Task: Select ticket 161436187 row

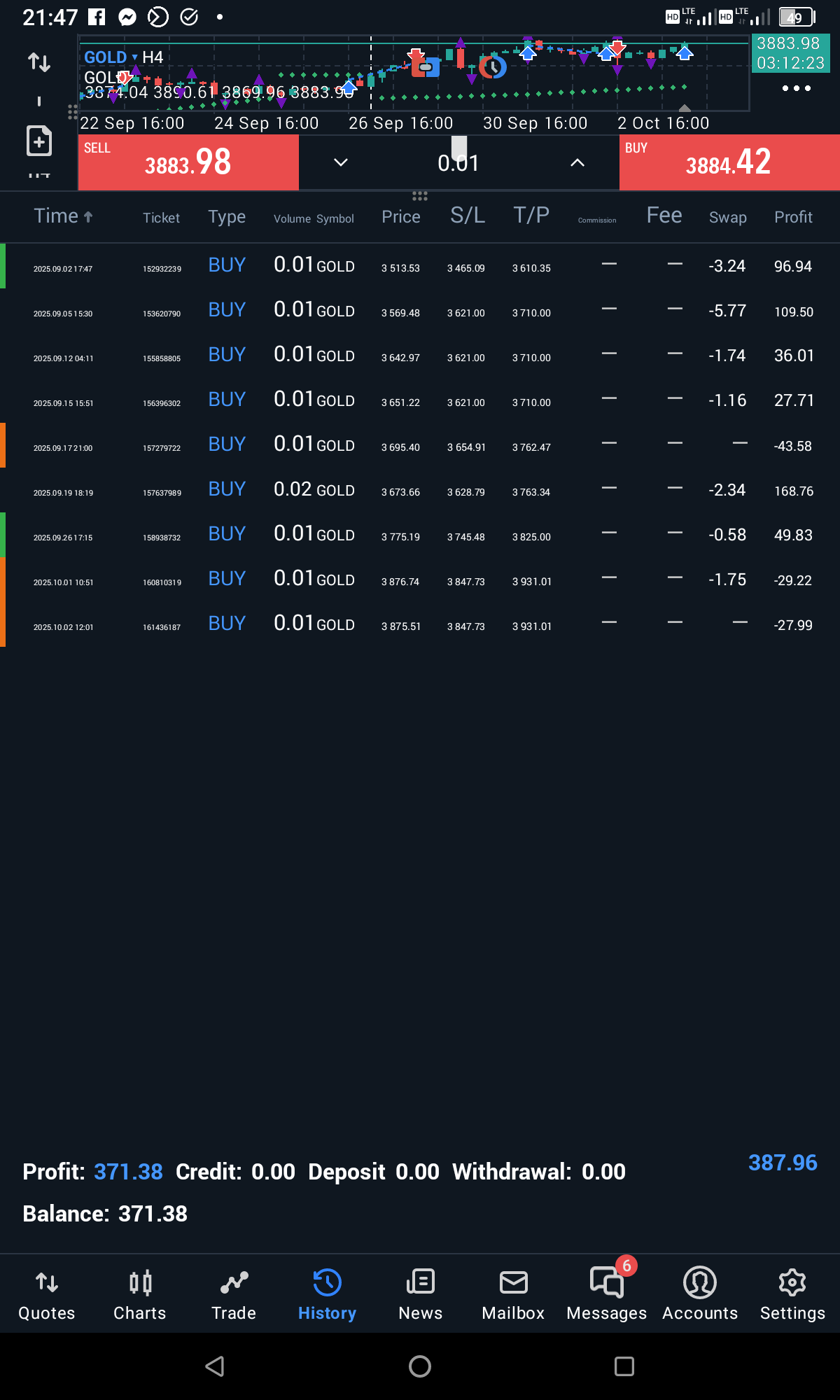Action: coord(420,624)
